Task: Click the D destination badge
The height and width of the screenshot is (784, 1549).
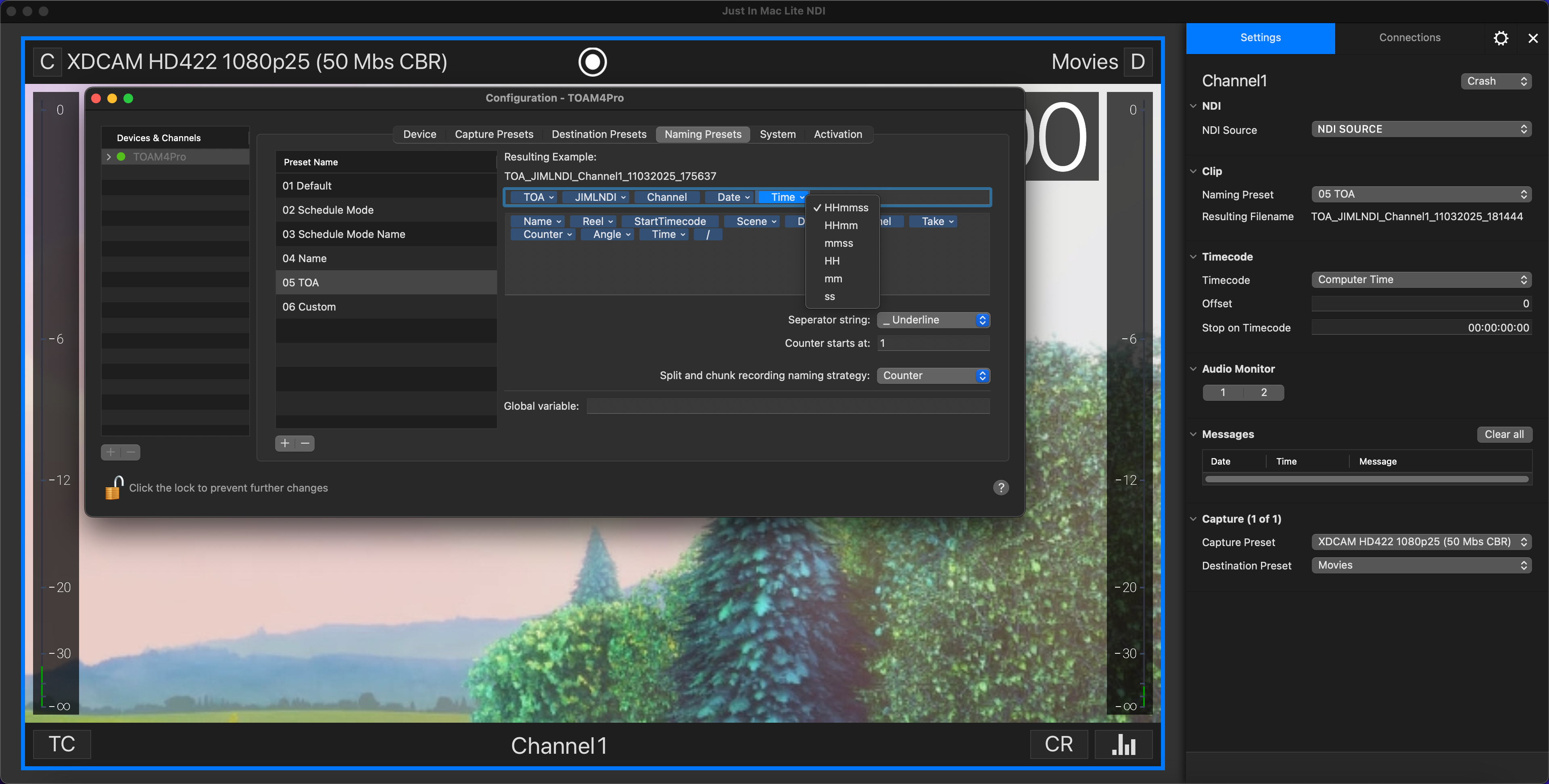Action: tap(1137, 62)
